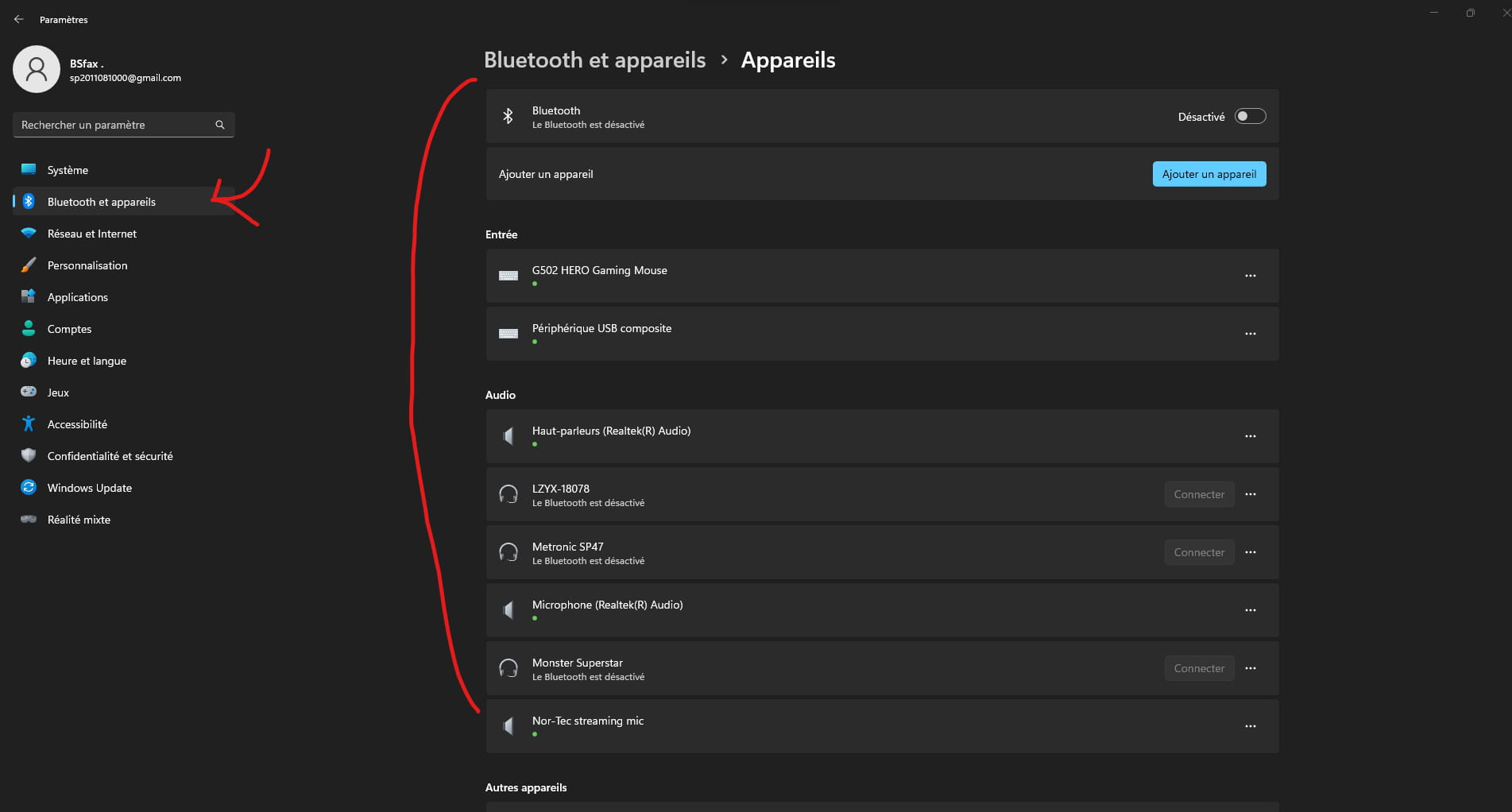Toggle the Bluetooth switch on

(1250, 117)
